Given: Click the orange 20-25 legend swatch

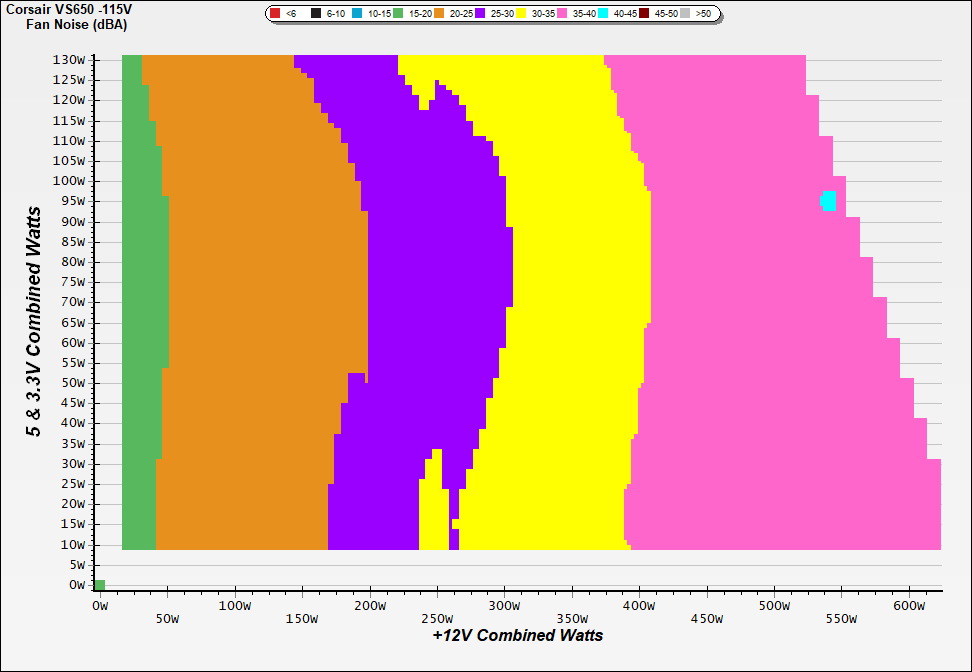Looking at the screenshot, I should tap(439, 14).
